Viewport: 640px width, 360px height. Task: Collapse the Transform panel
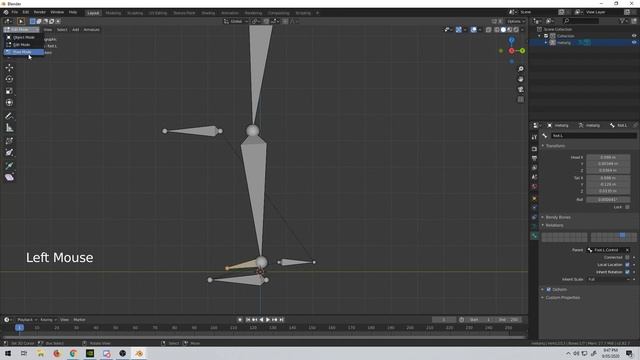555,146
